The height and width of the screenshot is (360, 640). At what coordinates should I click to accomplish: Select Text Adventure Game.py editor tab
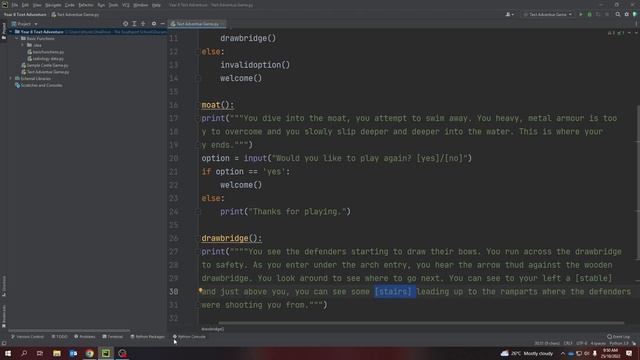coord(198,24)
